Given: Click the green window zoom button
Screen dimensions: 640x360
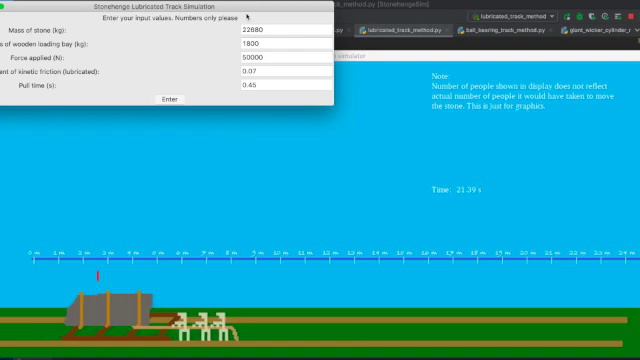Looking at the screenshot, I should [x=2, y=7].
